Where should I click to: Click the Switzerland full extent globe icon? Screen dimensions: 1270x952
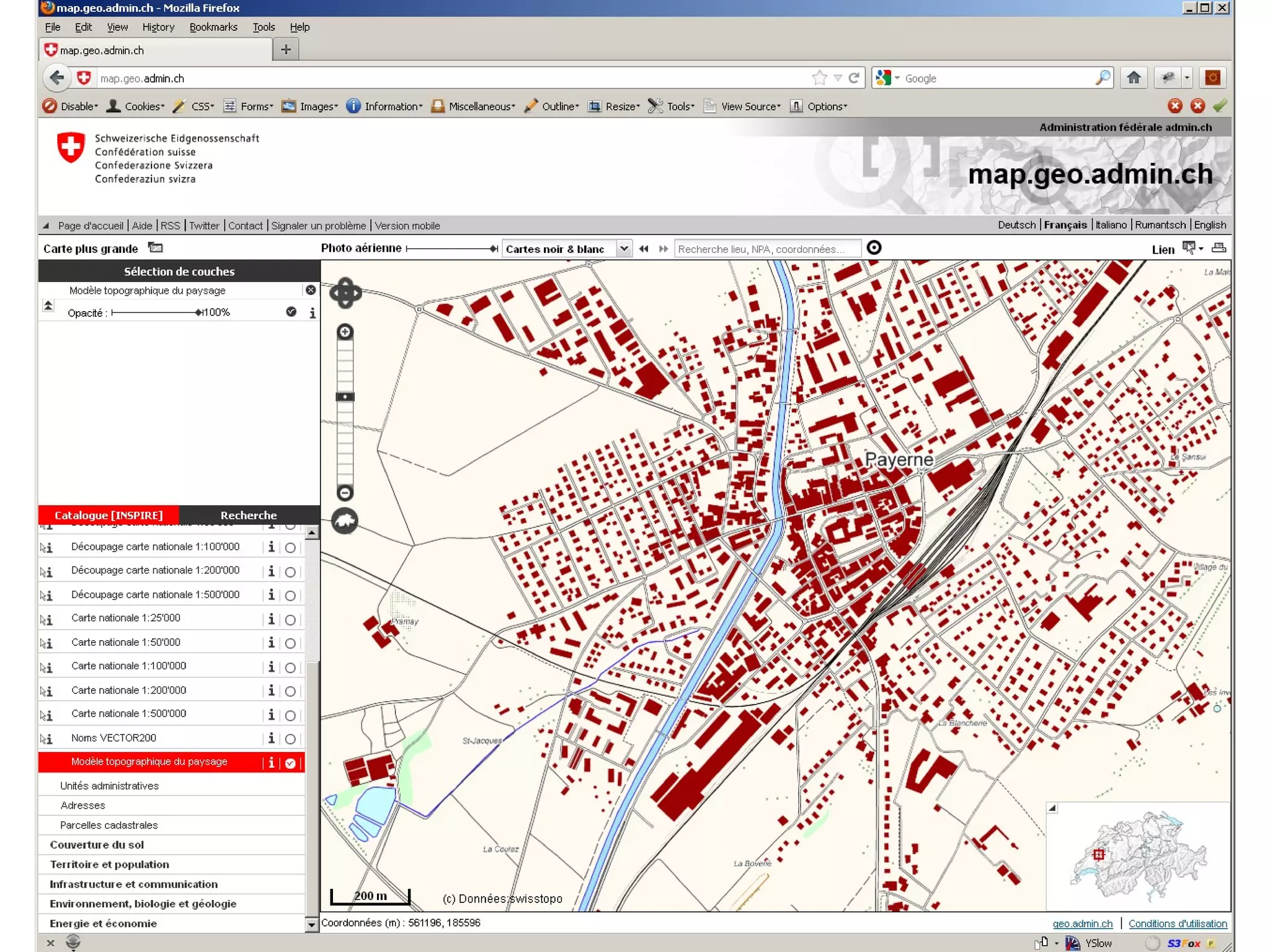tap(345, 521)
